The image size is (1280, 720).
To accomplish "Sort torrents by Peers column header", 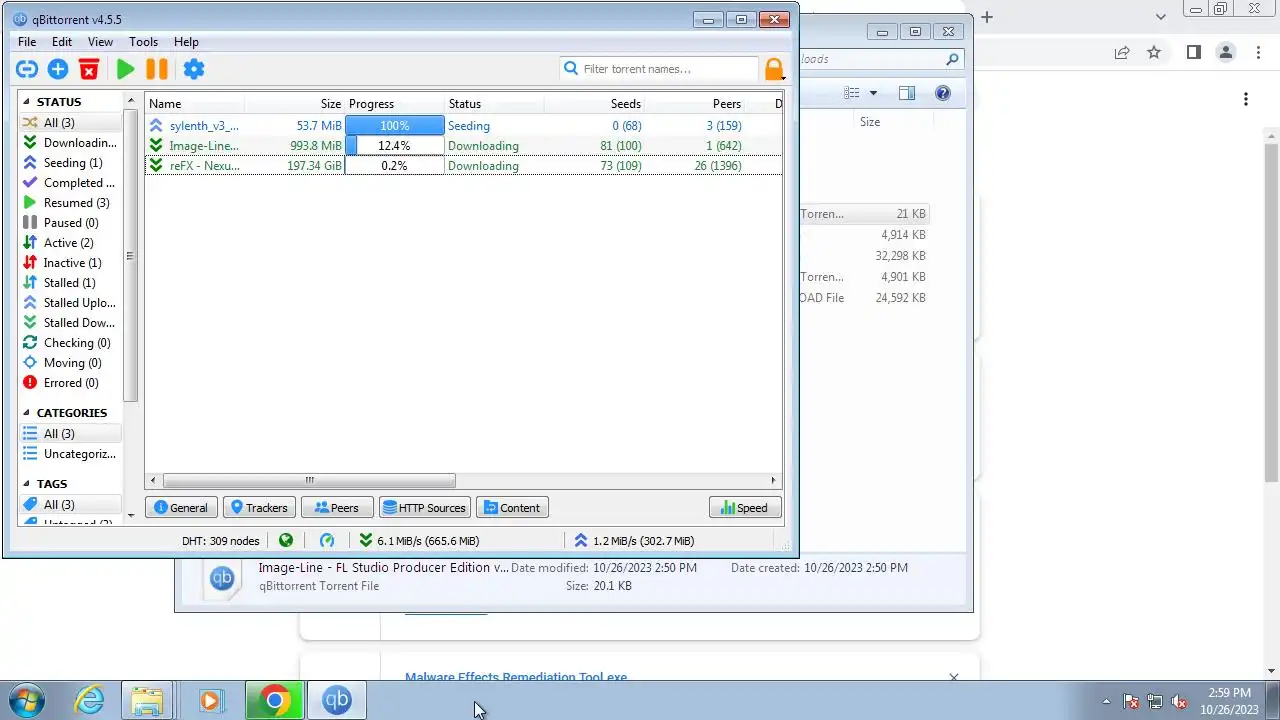I will click(695, 104).
